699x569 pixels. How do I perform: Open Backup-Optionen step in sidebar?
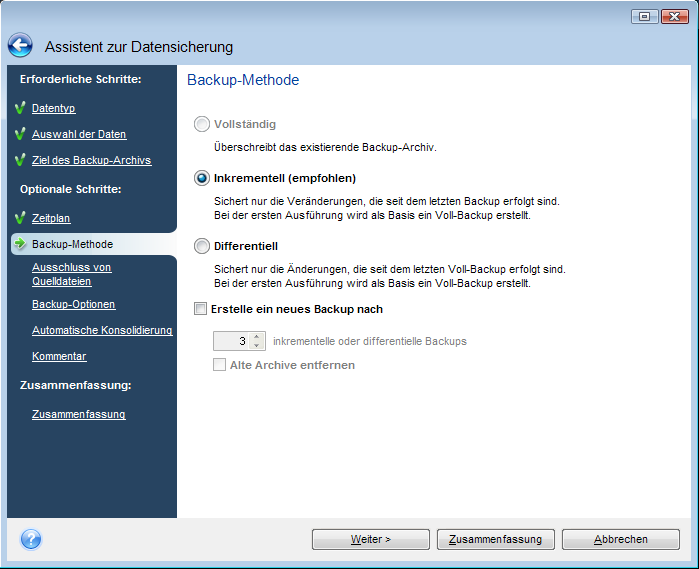tap(73, 304)
